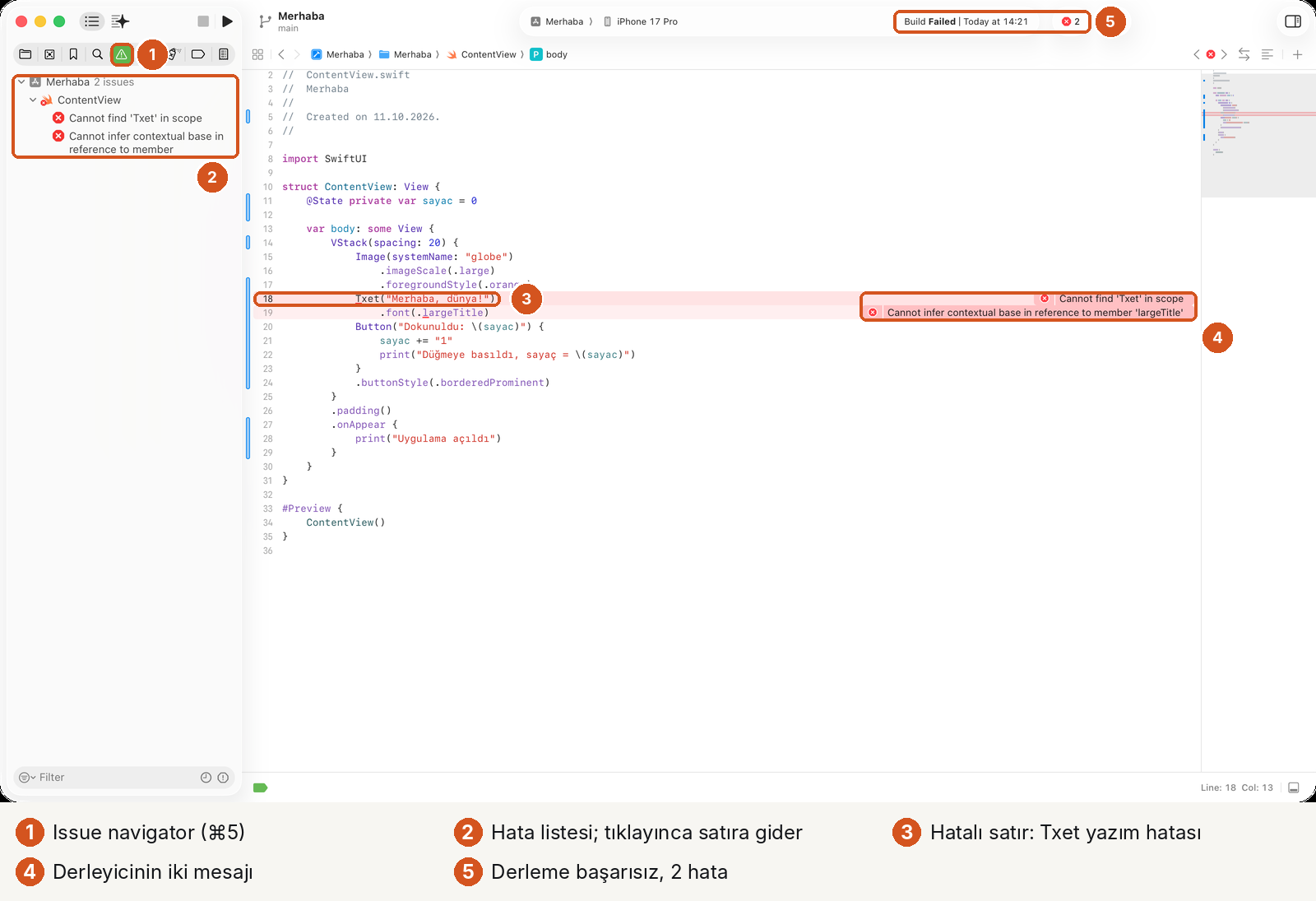Select the Issue navigator warning icon
The width and height of the screenshot is (1316, 901).
[122, 54]
